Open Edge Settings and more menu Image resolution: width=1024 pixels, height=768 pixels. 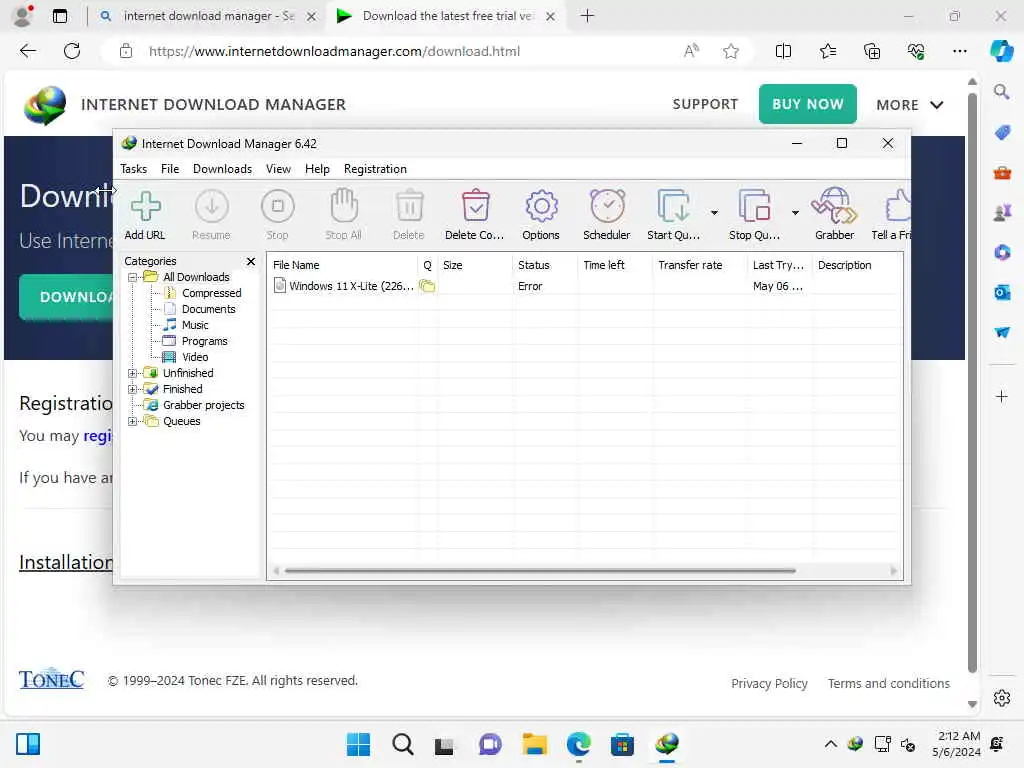click(959, 51)
